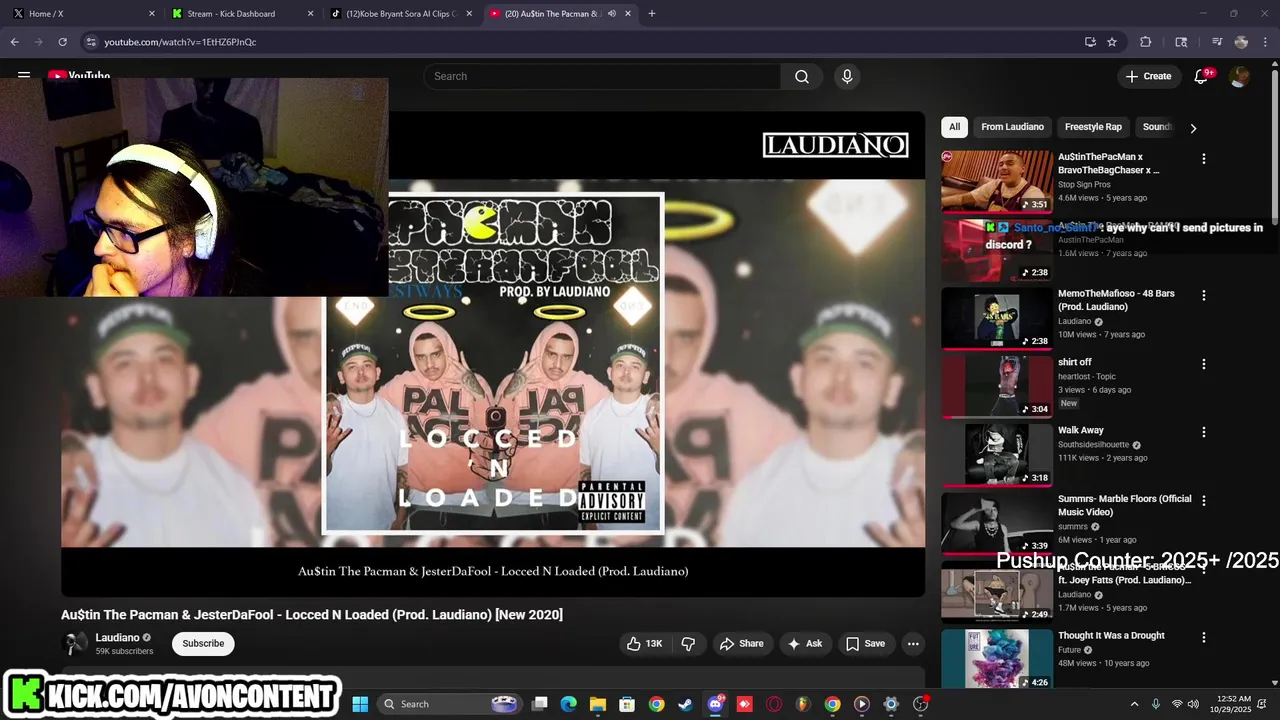The height and width of the screenshot is (720, 1280).
Task: Go back to previous page
Action: (14, 42)
